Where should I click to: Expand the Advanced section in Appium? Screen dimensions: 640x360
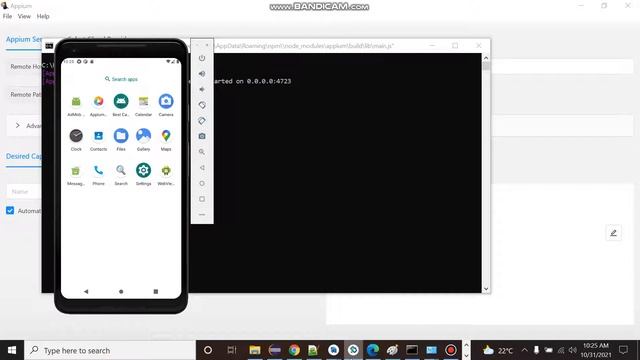pos(18,126)
